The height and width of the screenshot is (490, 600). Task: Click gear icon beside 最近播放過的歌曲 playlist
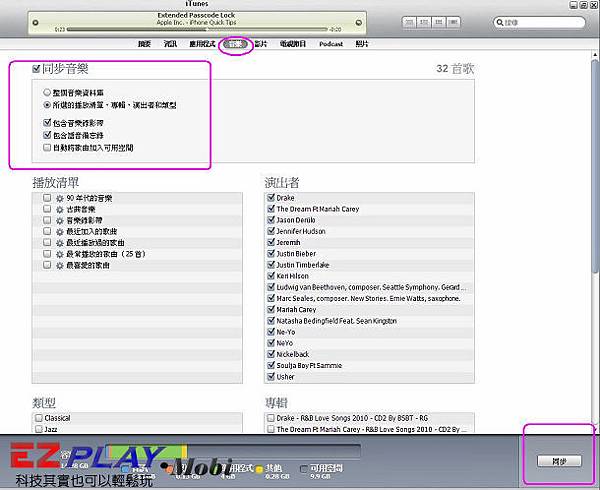[x=60, y=243]
